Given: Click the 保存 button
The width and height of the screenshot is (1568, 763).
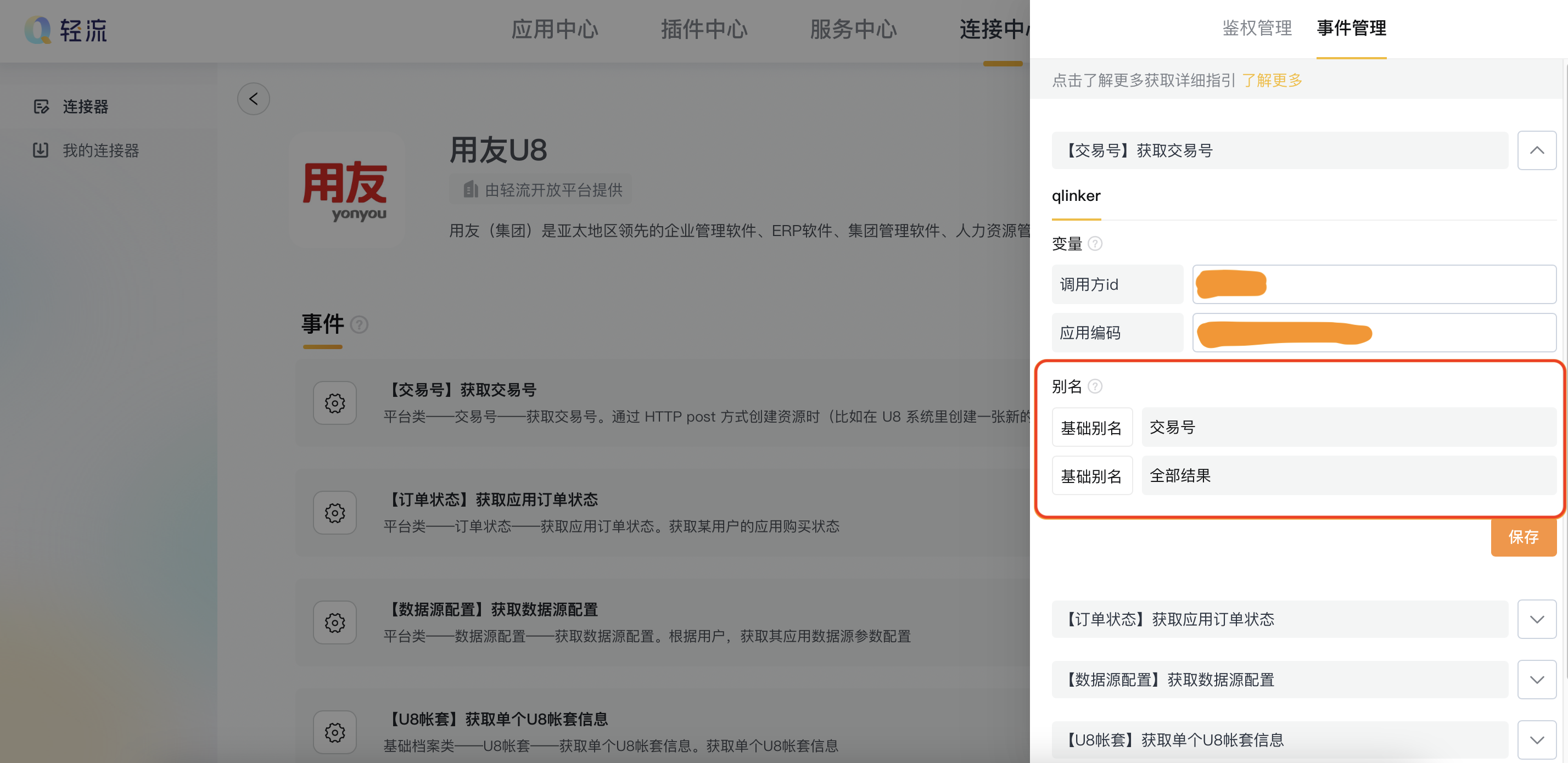Looking at the screenshot, I should (1523, 537).
